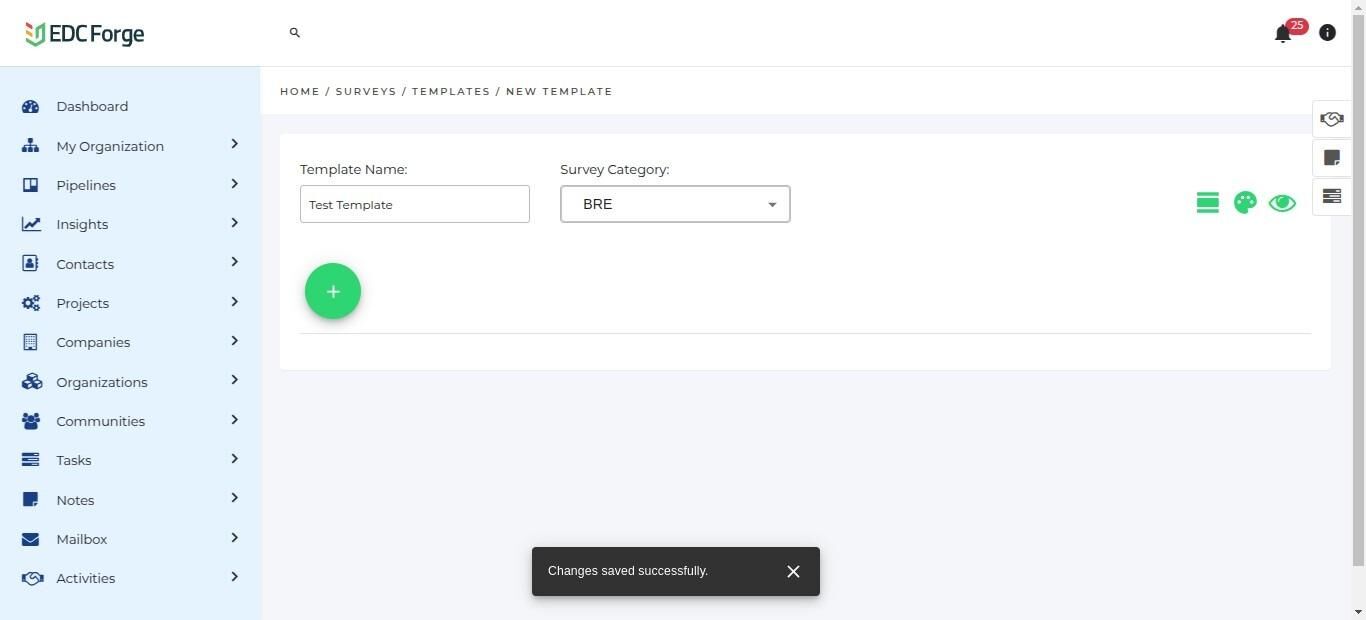Open the sticky note quick-action side icon
Image resolution: width=1366 pixels, height=620 pixels.
click(1331, 158)
